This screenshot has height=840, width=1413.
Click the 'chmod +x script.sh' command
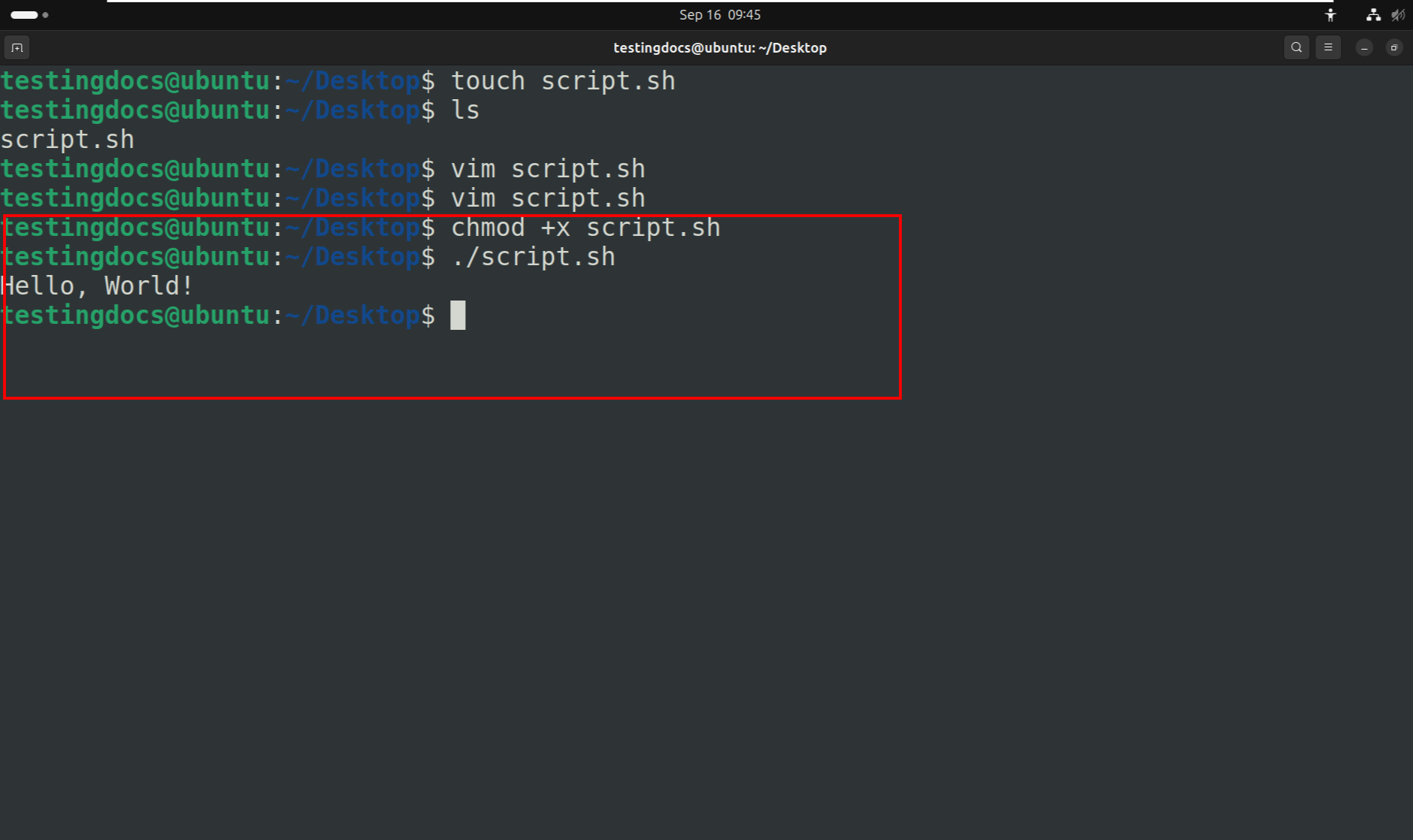(585, 228)
